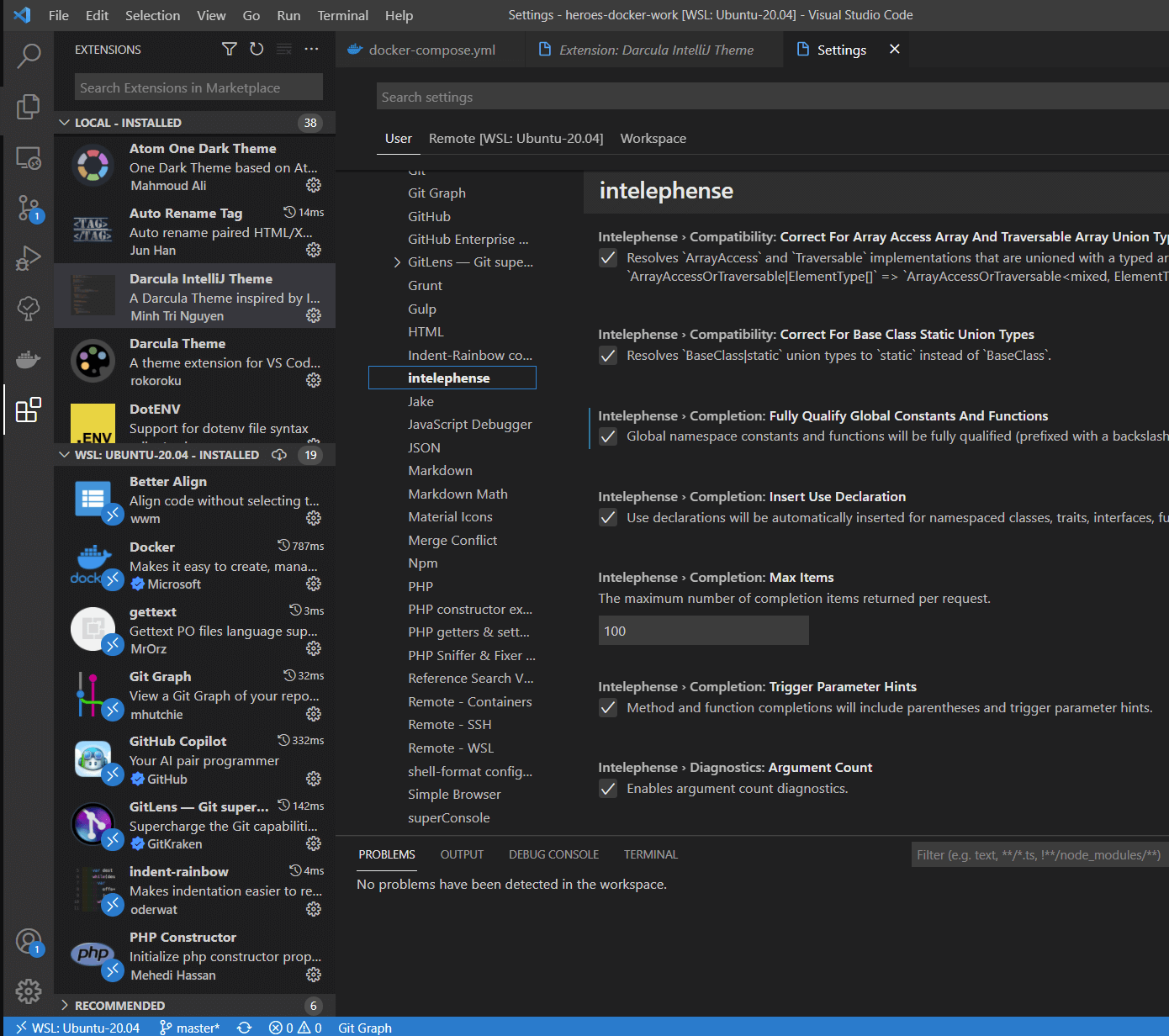1169x1036 pixels.
Task: Disable Argument Count diagnostics checkbox
Action: pyautogui.click(x=608, y=789)
